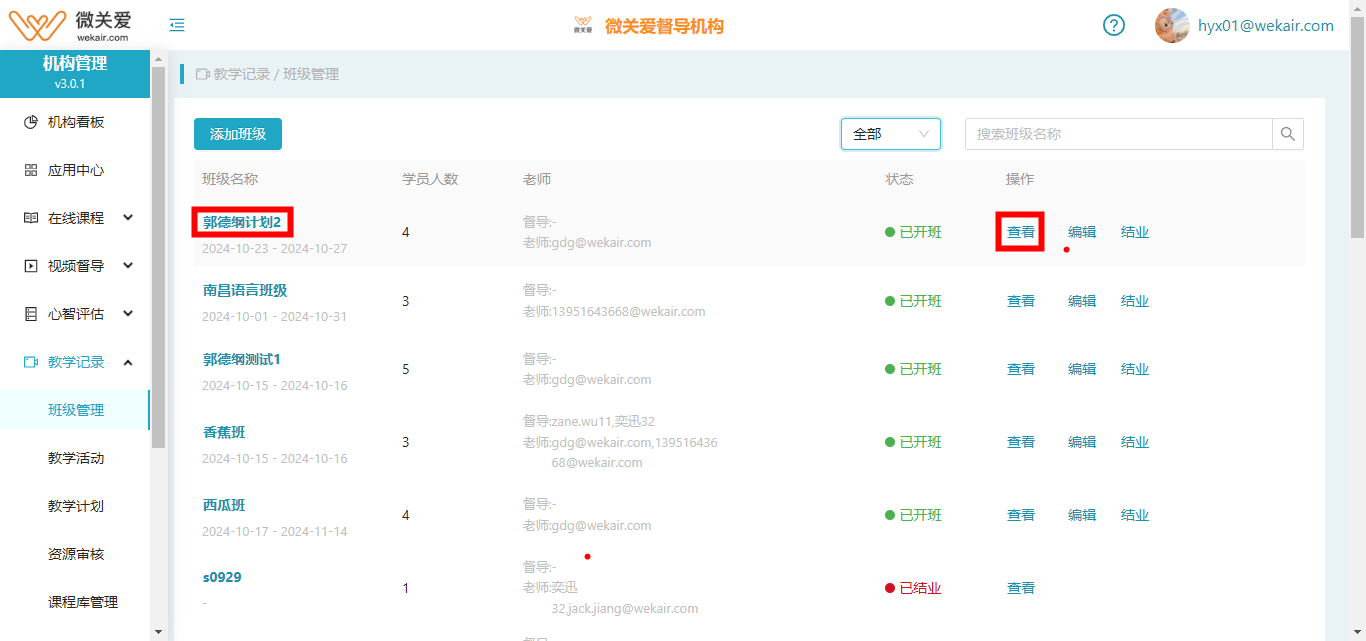Click the 已结业 status for s0929
The width and height of the screenshot is (1366, 641).
pos(913,588)
